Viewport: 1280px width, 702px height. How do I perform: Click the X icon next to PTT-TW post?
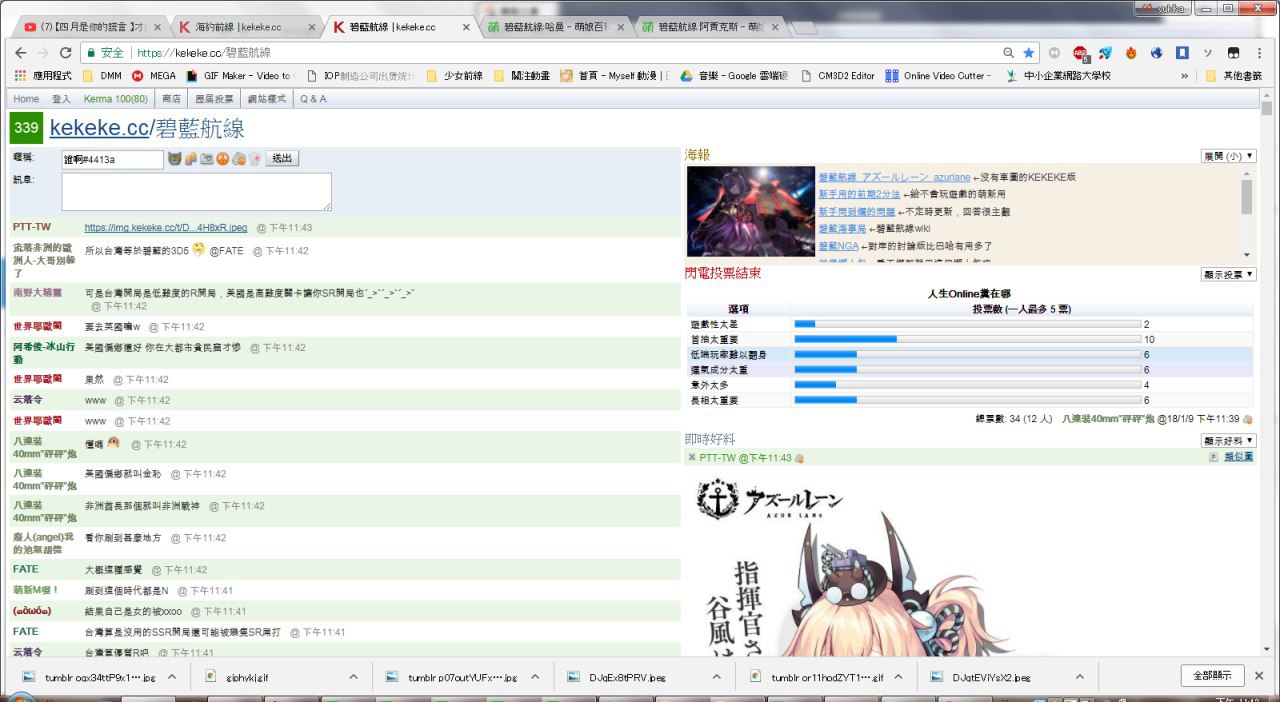pyautogui.click(x=691, y=457)
